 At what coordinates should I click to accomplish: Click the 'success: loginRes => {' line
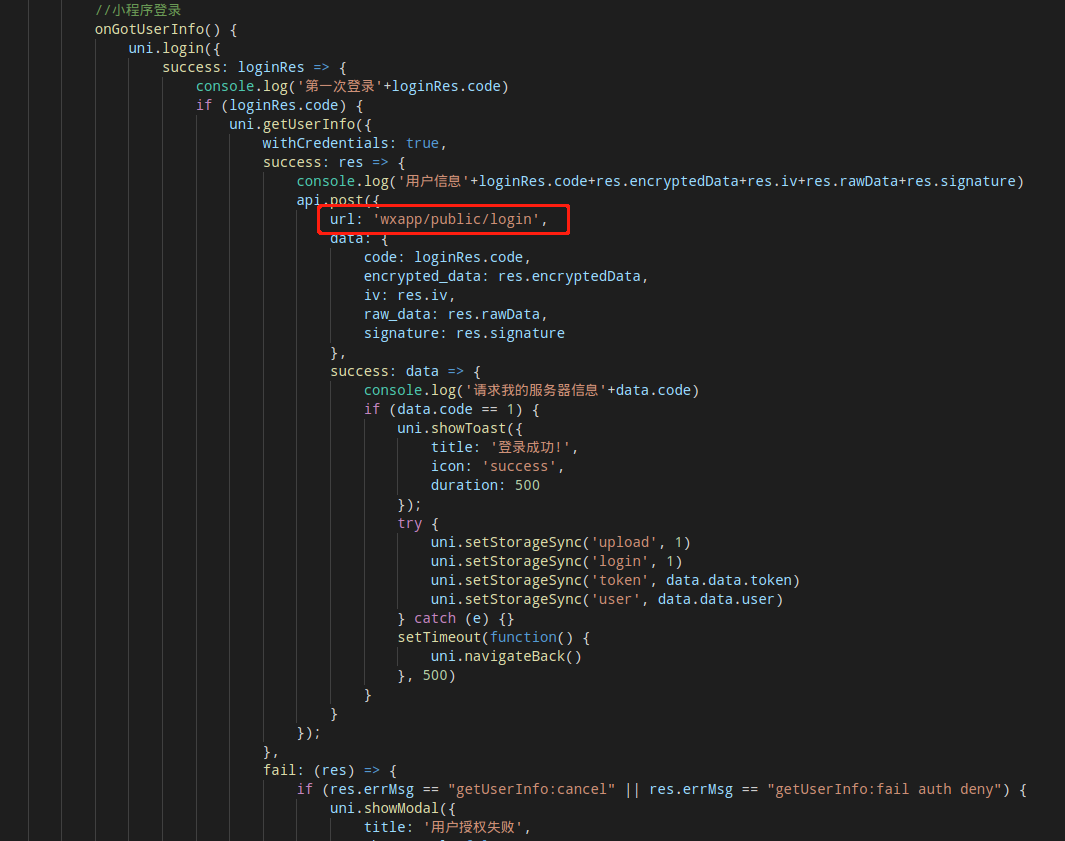click(x=254, y=67)
